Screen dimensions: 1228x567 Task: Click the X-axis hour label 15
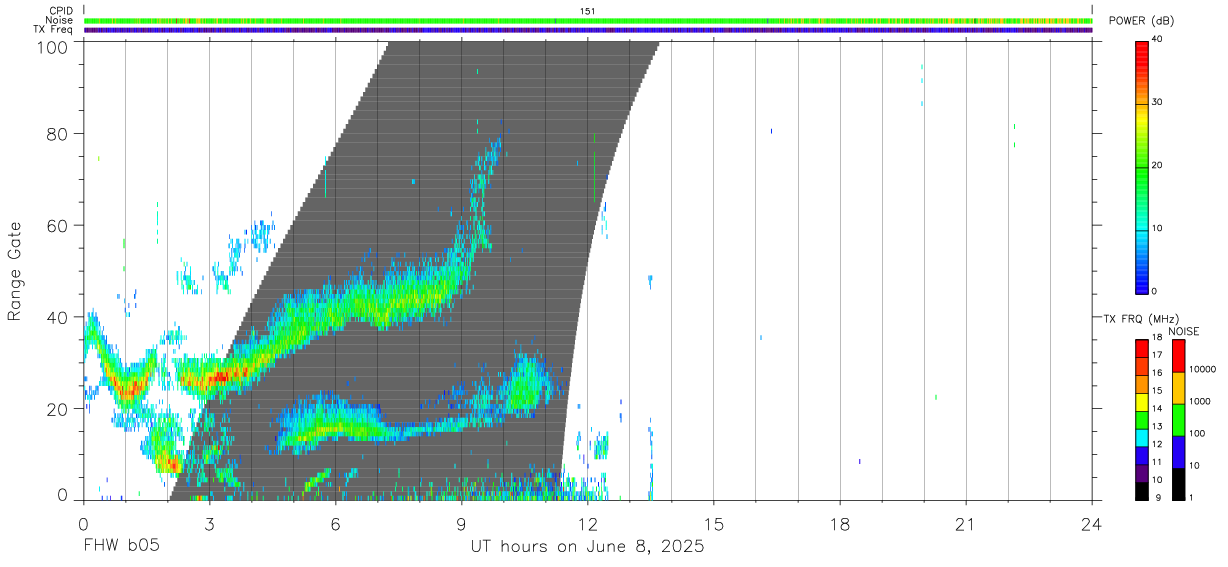pyautogui.click(x=714, y=524)
